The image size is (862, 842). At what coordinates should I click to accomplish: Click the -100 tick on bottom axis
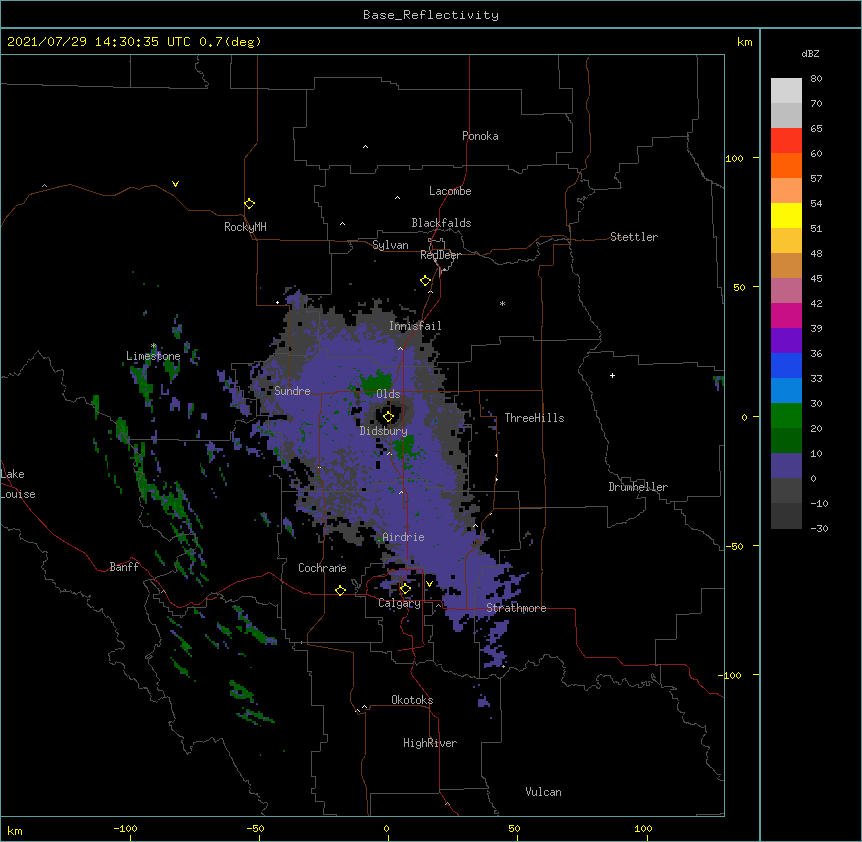click(x=125, y=828)
